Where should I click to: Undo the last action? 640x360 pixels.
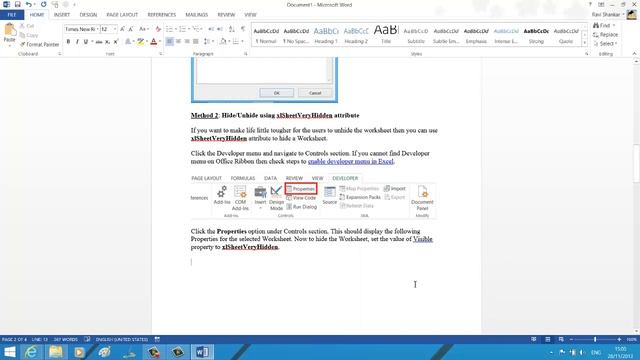28,4
